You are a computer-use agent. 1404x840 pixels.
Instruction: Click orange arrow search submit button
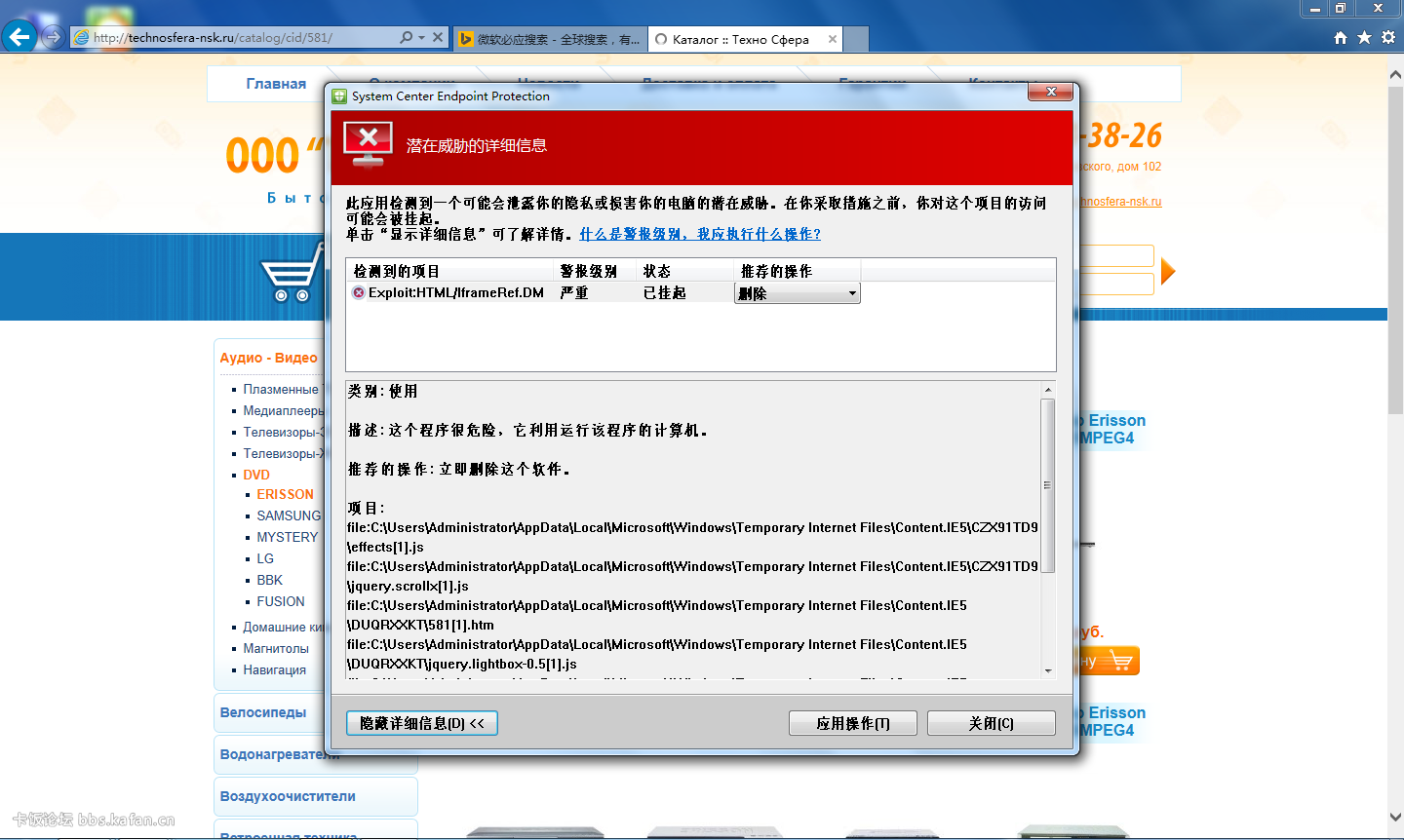(x=1168, y=272)
